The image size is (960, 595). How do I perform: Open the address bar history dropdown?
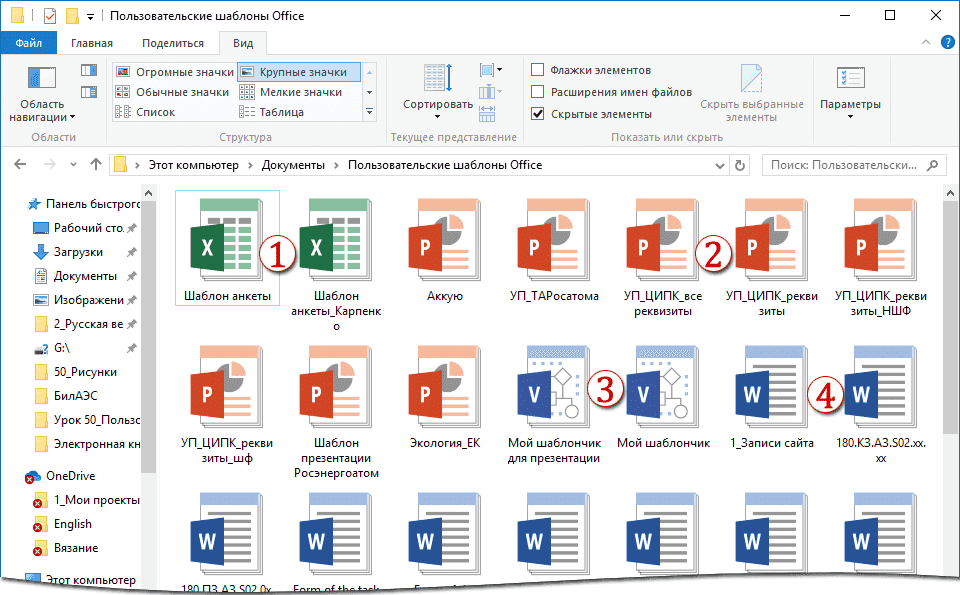[720, 165]
